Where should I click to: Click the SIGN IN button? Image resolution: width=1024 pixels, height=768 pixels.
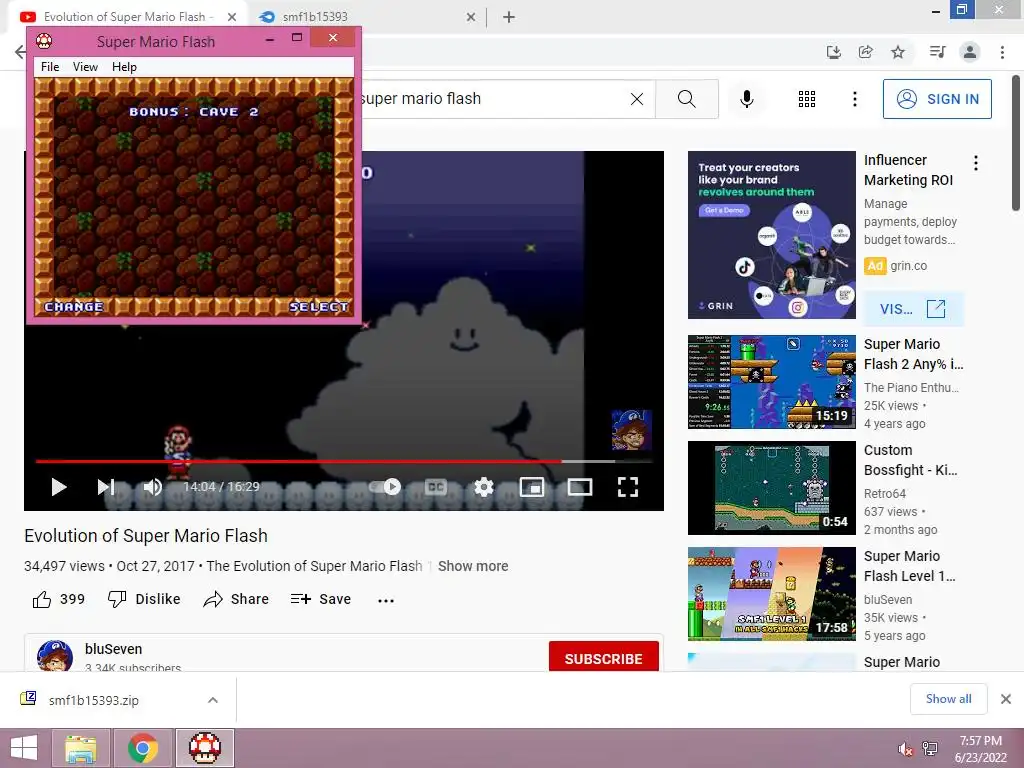click(937, 99)
